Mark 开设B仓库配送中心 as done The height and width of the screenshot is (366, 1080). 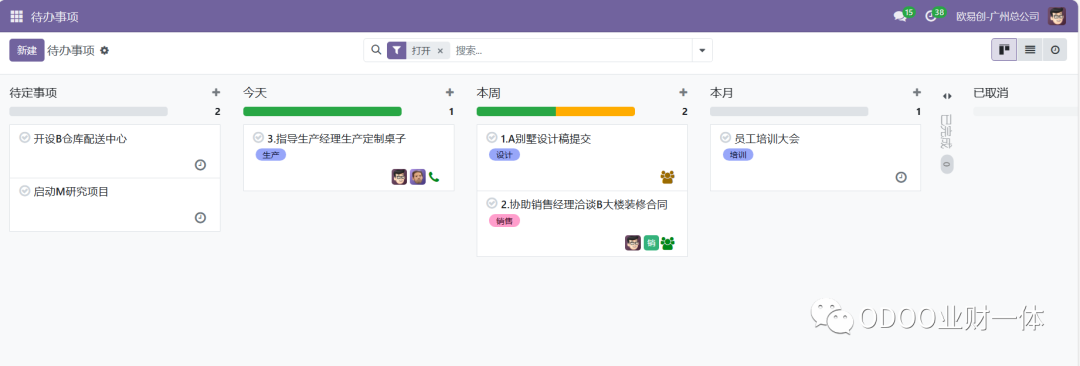(25, 138)
